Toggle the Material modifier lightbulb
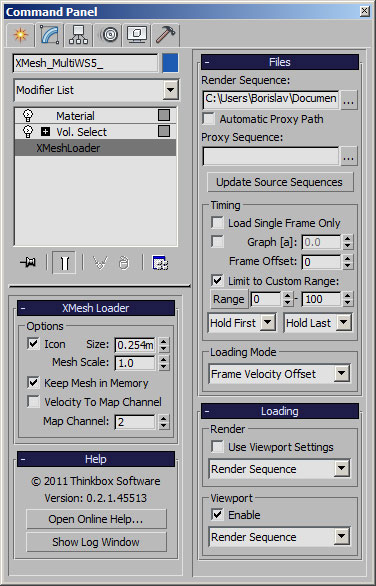Viewport: 376px width, 586px height. click(28, 115)
